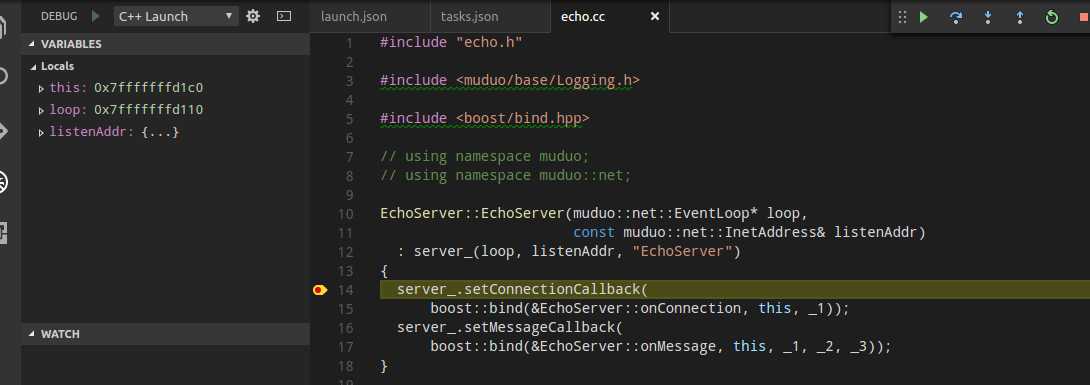1090x385 pixels.
Task: Open the Debug Console icon
Action: click(x=284, y=16)
